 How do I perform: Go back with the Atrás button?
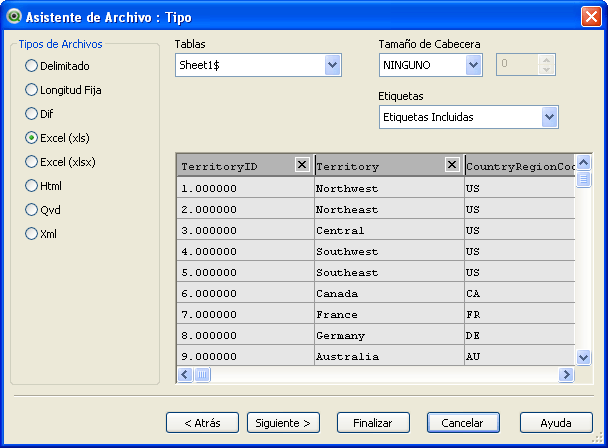[x=202, y=423]
